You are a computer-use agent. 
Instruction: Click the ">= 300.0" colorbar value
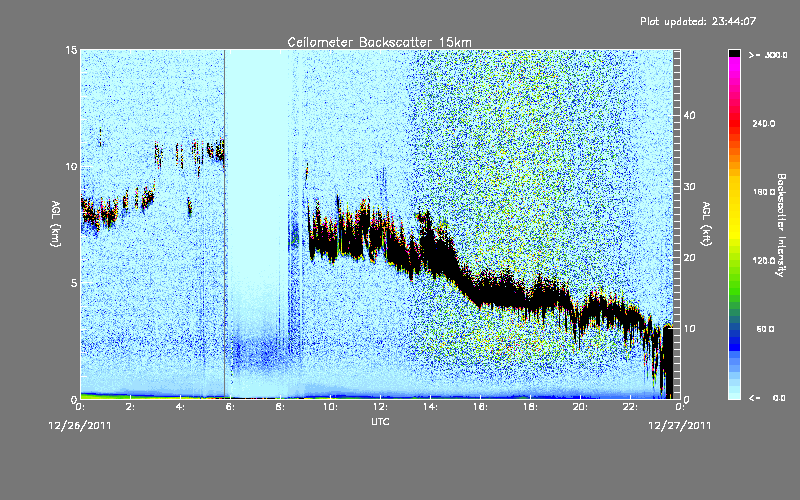[768, 55]
